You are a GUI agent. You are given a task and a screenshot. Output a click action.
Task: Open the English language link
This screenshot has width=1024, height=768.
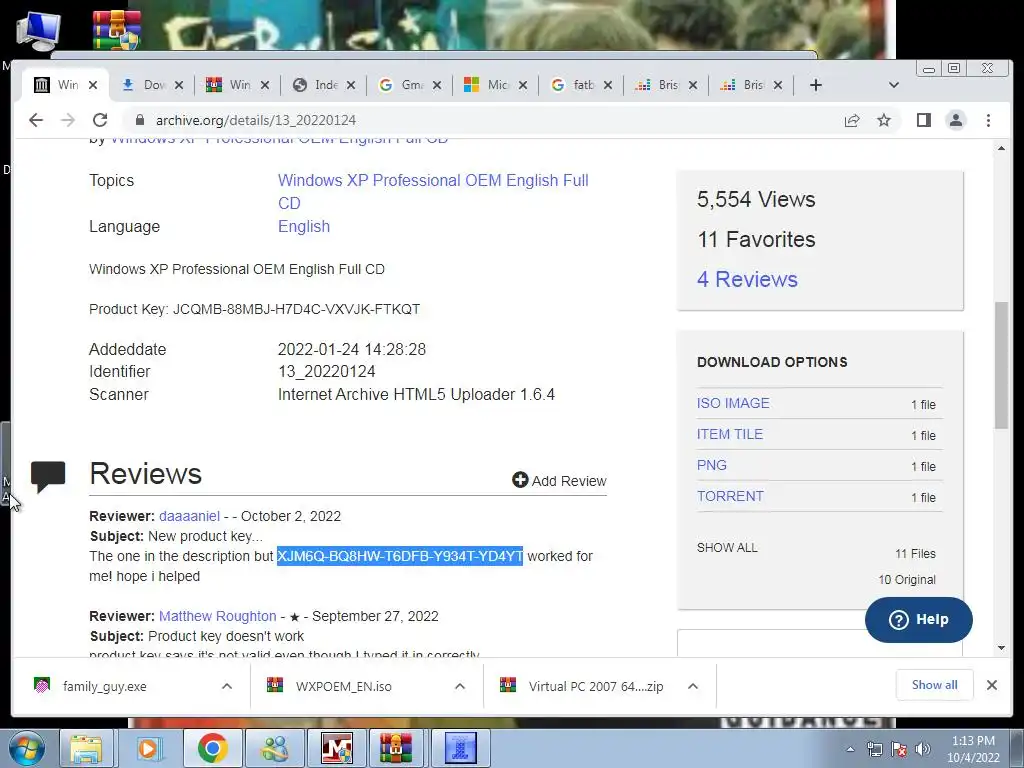pyautogui.click(x=304, y=227)
